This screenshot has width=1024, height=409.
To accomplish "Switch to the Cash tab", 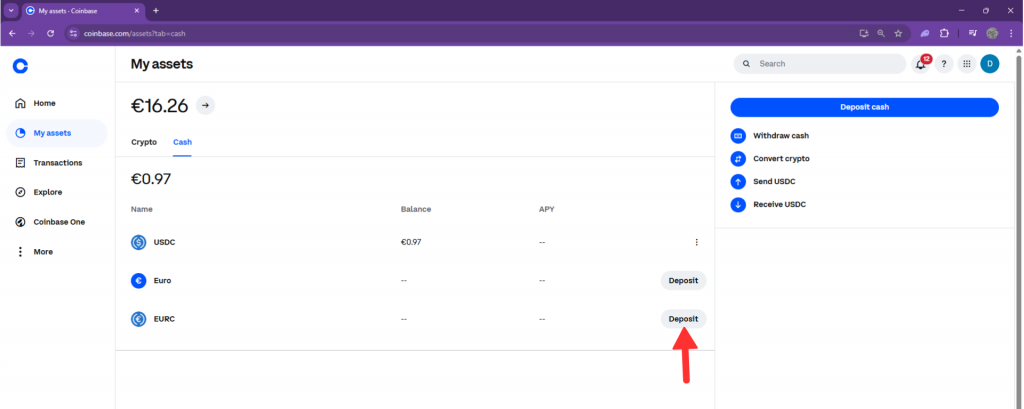I will point(182,142).
